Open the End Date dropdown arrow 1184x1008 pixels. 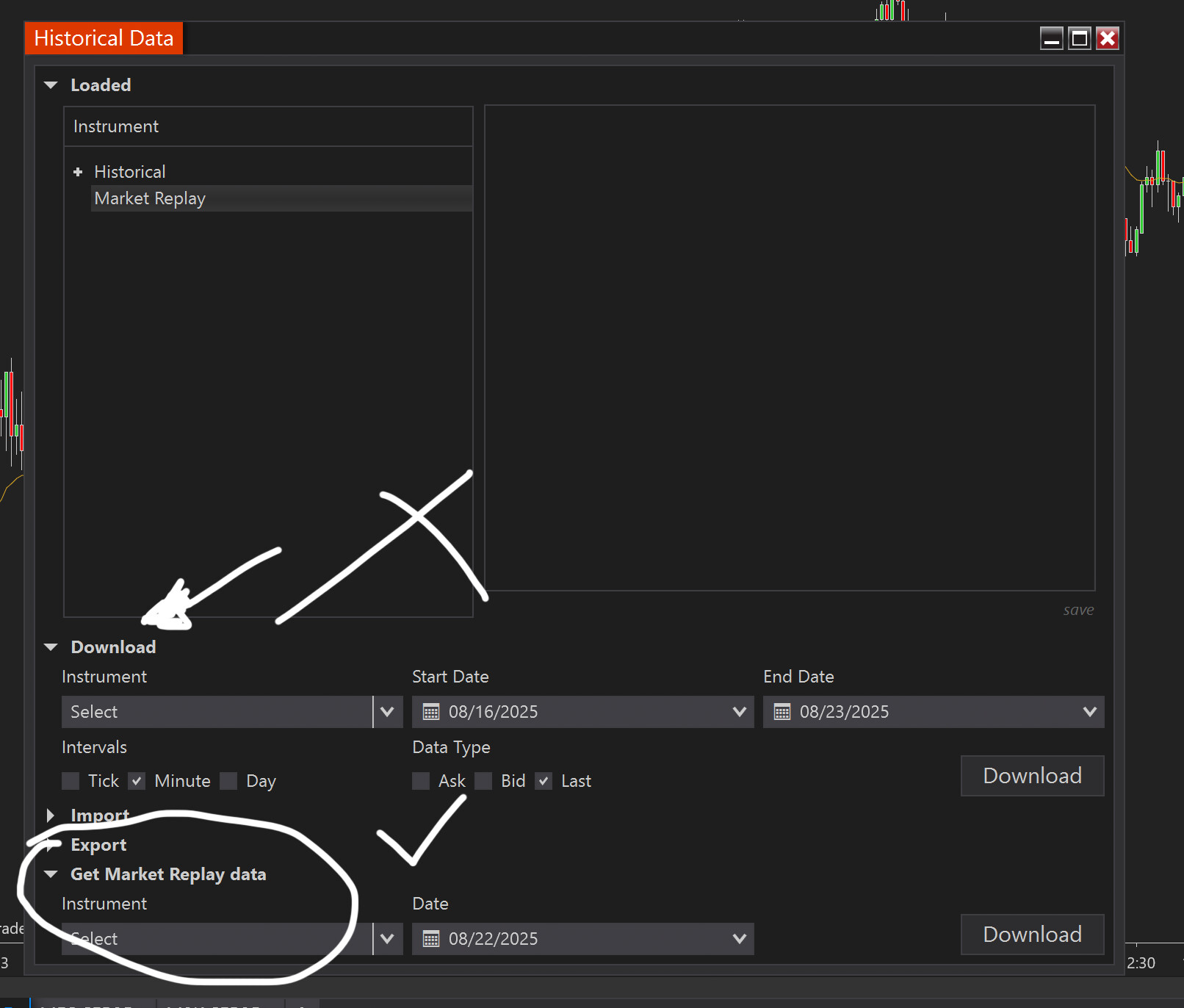tap(1089, 712)
